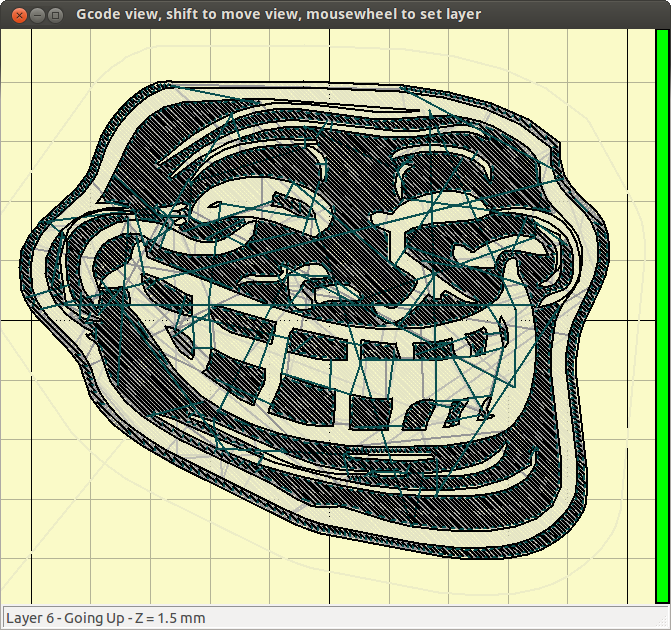Close the Gcode view window
This screenshot has height=630, width=671.
[16, 14]
